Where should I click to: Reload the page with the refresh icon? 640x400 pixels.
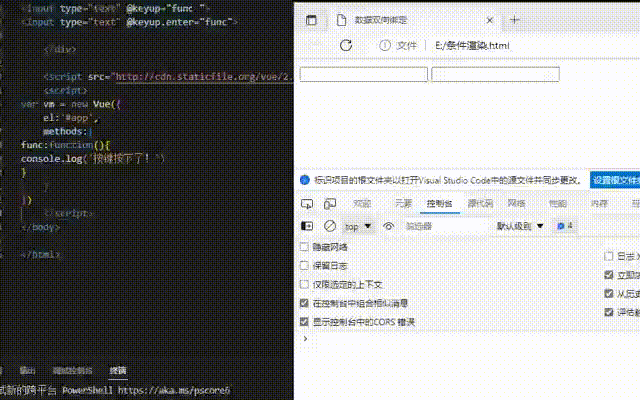pos(346,45)
